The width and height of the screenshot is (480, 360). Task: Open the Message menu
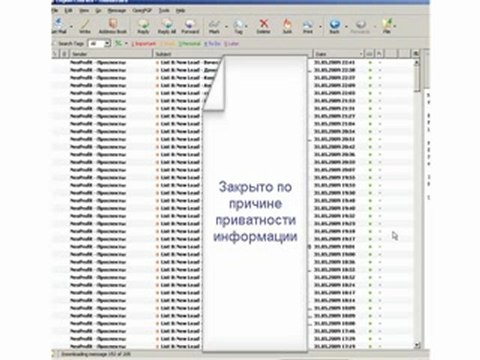pyautogui.click(x=117, y=11)
